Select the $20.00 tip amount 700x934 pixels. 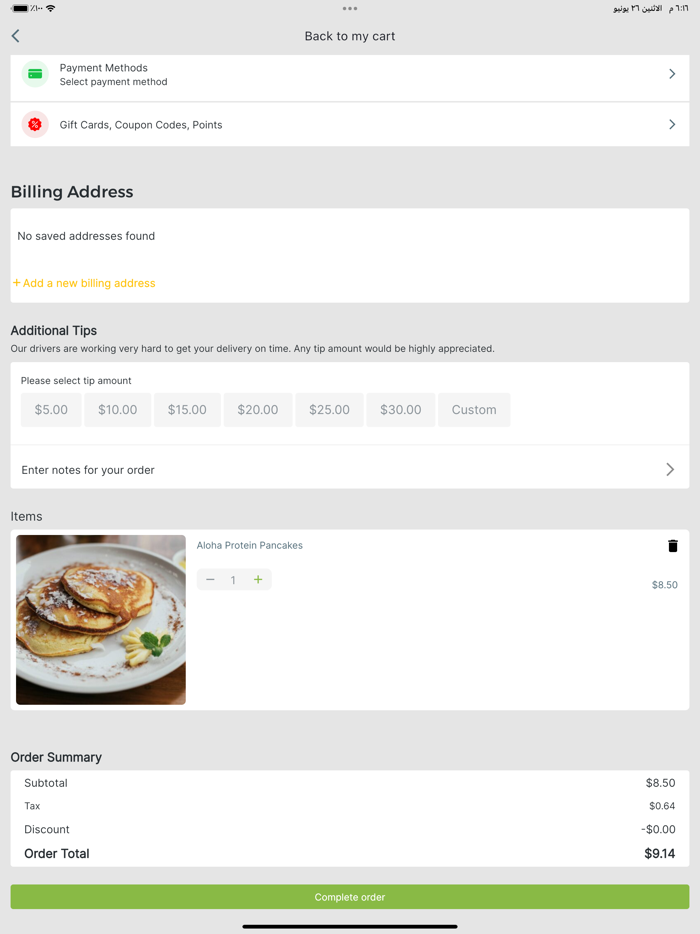(258, 409)
